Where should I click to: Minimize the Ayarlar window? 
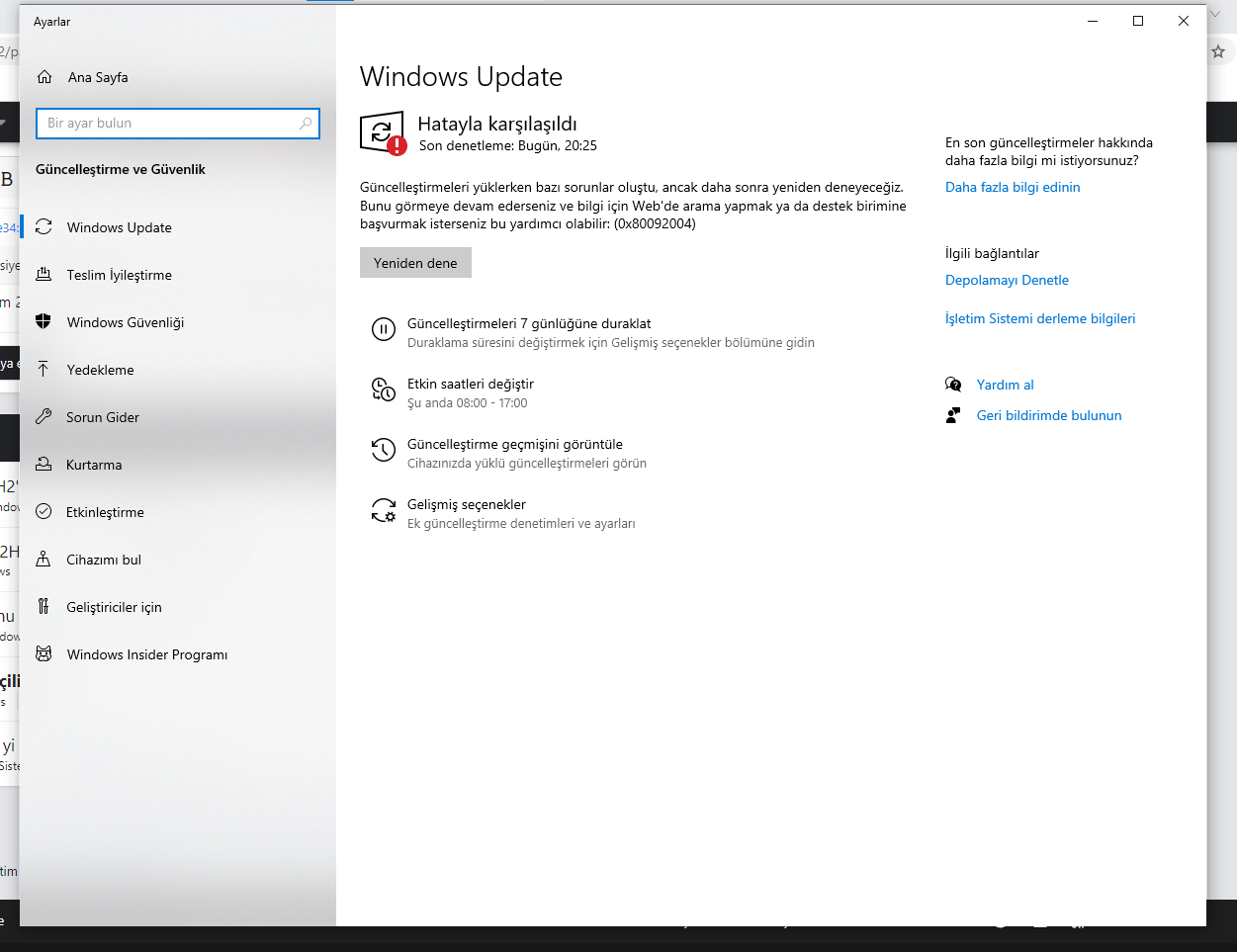pos(1093,21)
